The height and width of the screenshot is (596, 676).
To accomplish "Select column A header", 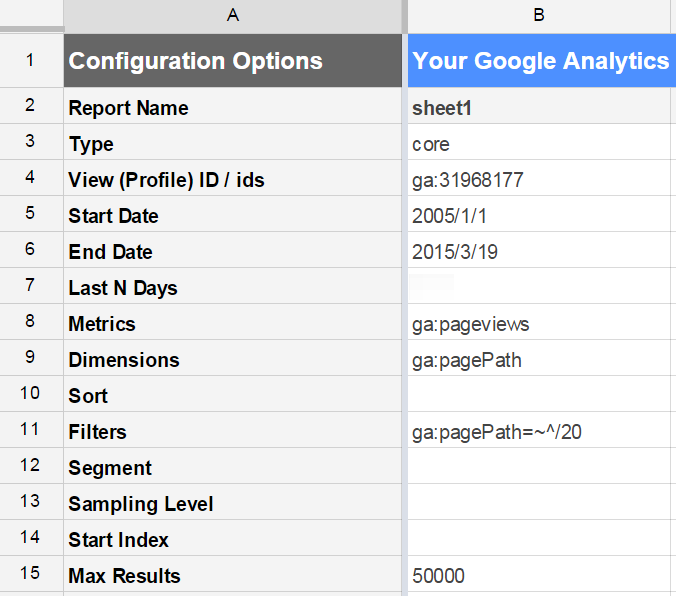I will tap(233, 16).
